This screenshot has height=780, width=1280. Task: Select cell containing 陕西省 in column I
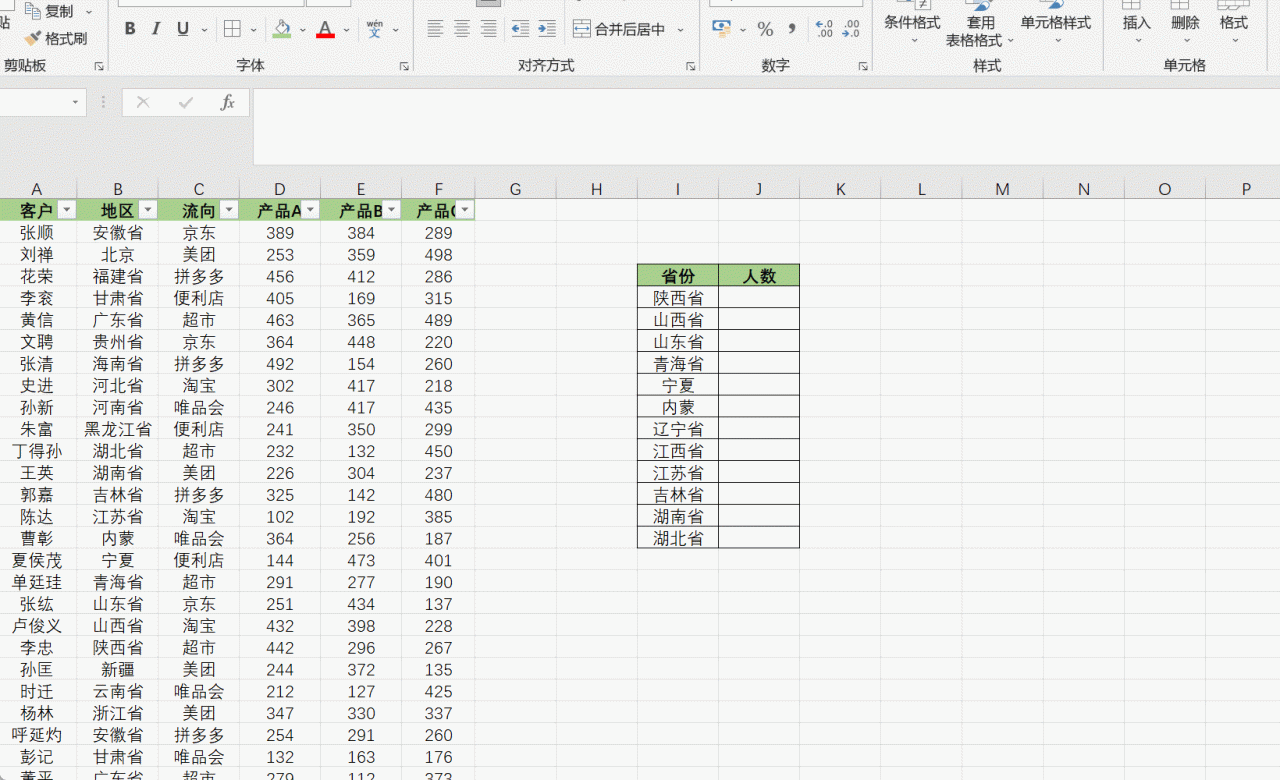(678, 298)
